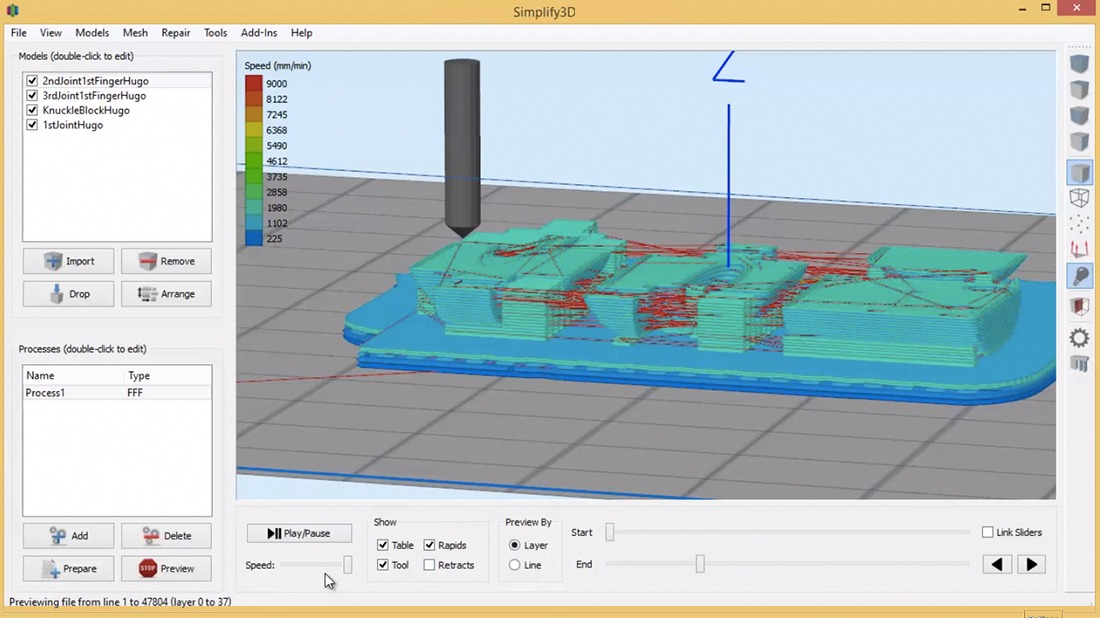1100x618 pixels.
Task: Uncheck the Rapids checkbox
Action: [429, 545]
